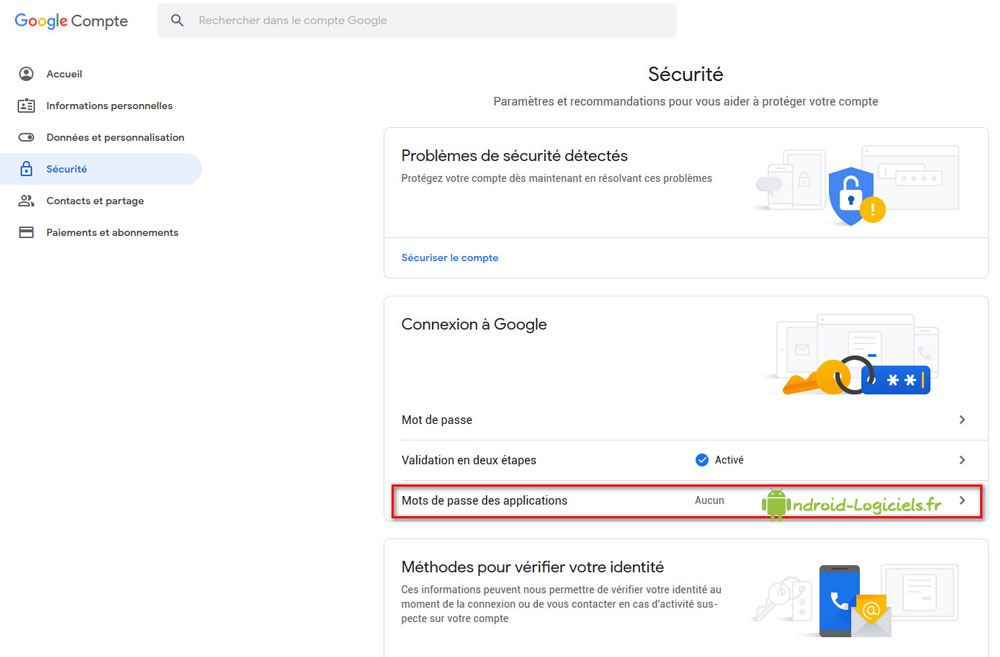1000x657 pixels.
Task: Click the Google Compte logo
Action: click(x=71, y=20)
